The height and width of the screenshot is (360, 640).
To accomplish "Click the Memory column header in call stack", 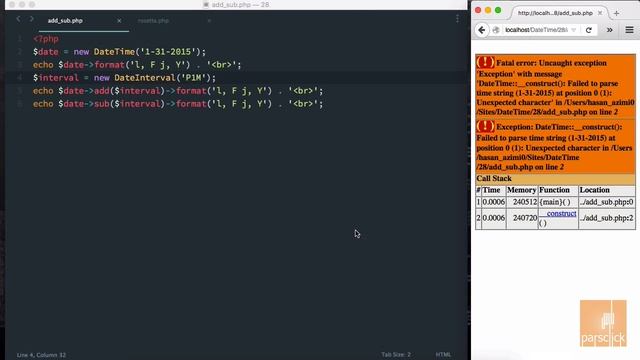I will [x=522, y=190].
